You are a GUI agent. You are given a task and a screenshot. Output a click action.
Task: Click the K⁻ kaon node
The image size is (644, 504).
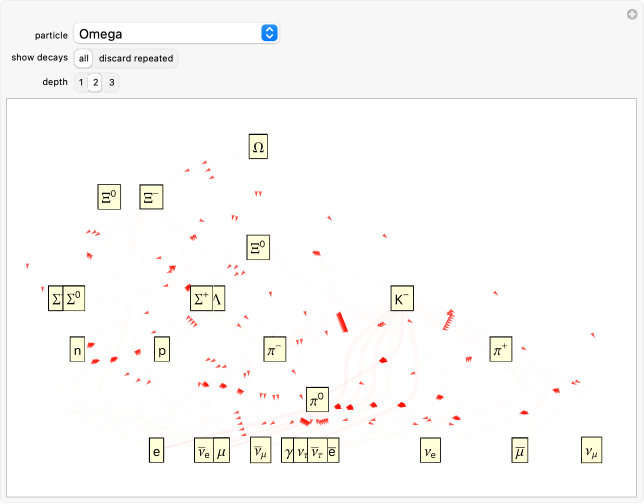click(x=402, y=298)
